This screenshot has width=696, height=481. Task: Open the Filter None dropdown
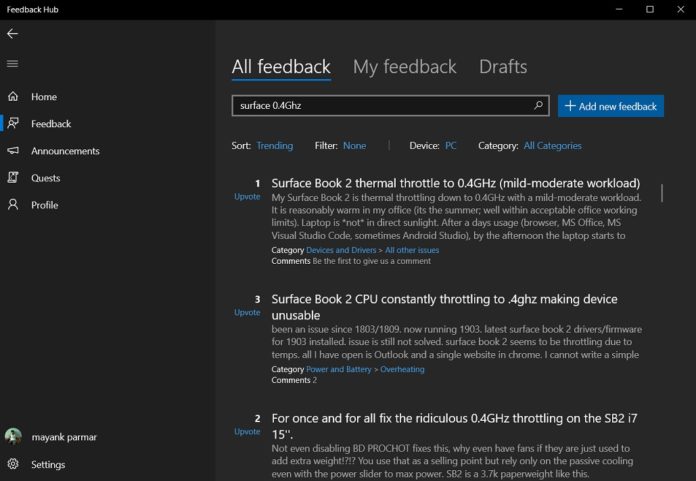click(x=354, y=146)
